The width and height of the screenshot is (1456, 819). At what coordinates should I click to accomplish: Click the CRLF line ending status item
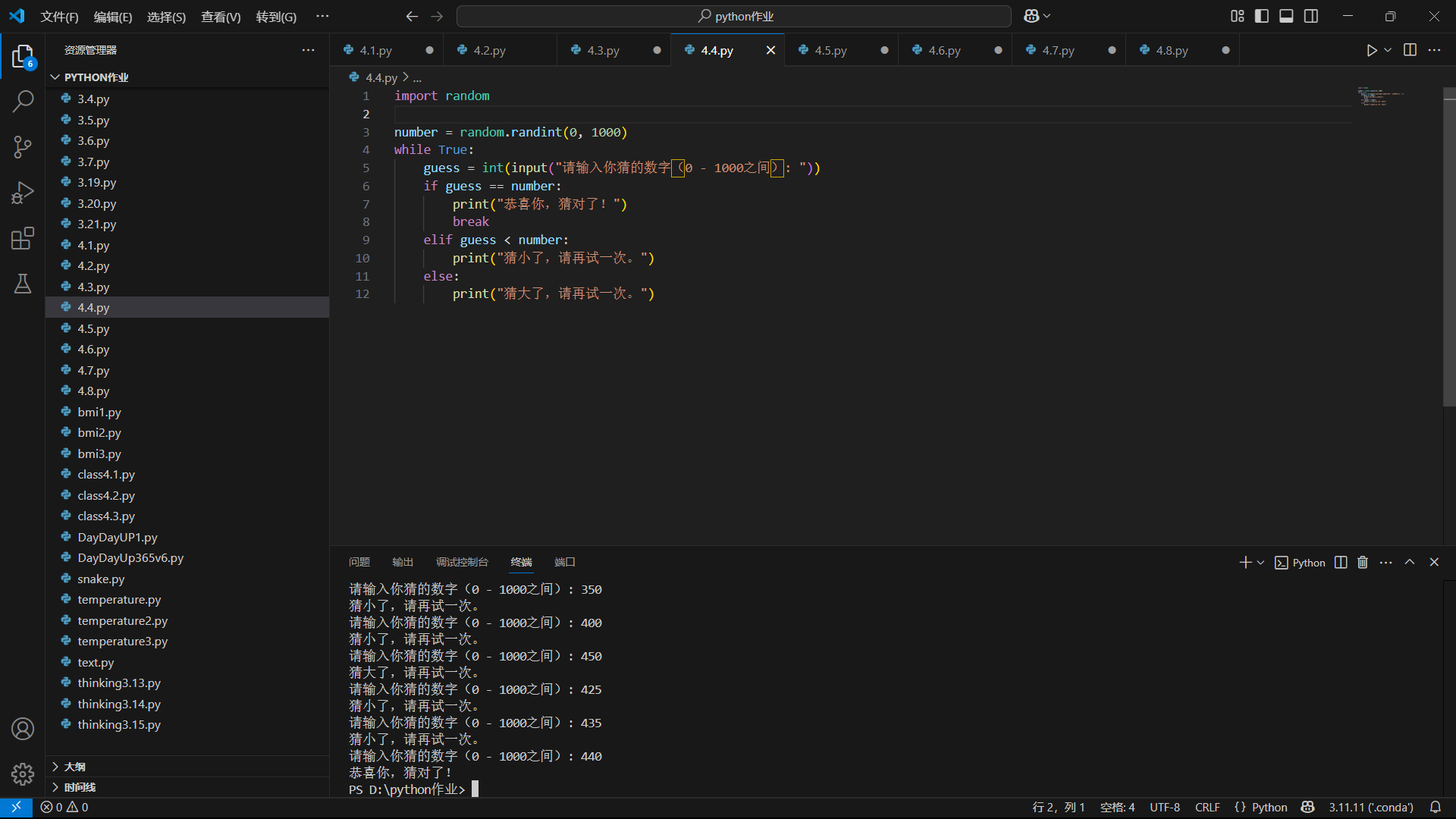point(1207,808)
